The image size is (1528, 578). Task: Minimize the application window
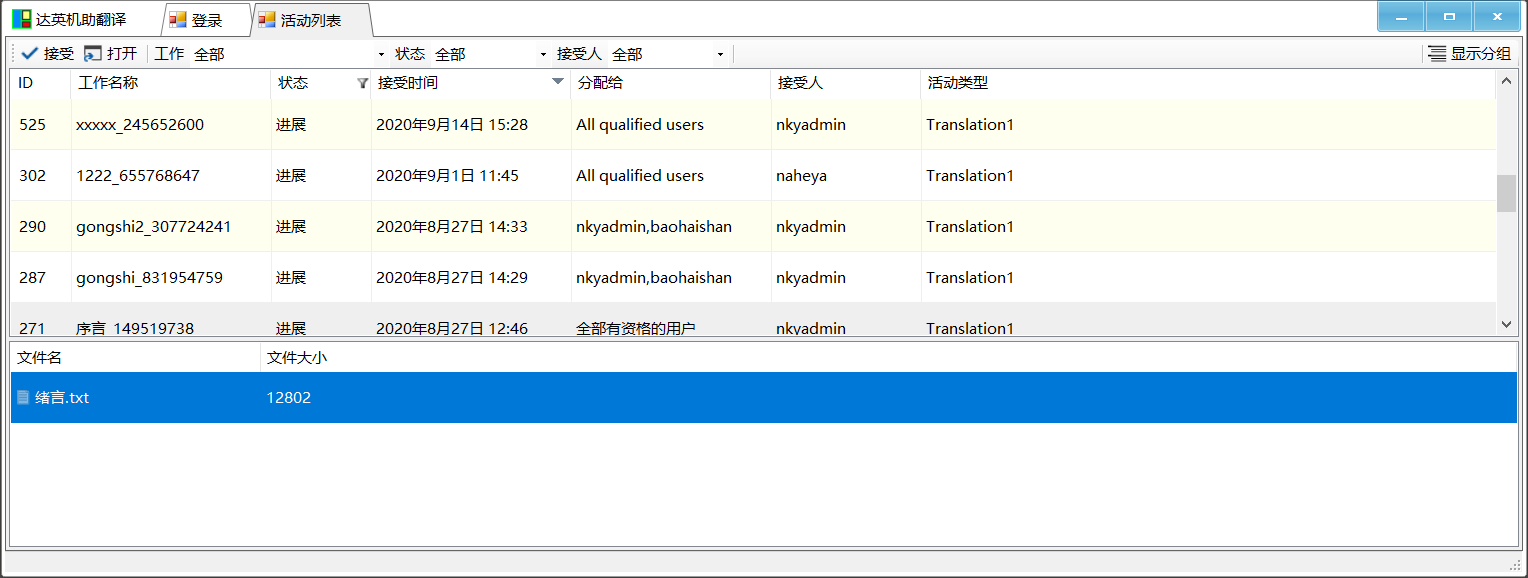tap(1402, 17)
